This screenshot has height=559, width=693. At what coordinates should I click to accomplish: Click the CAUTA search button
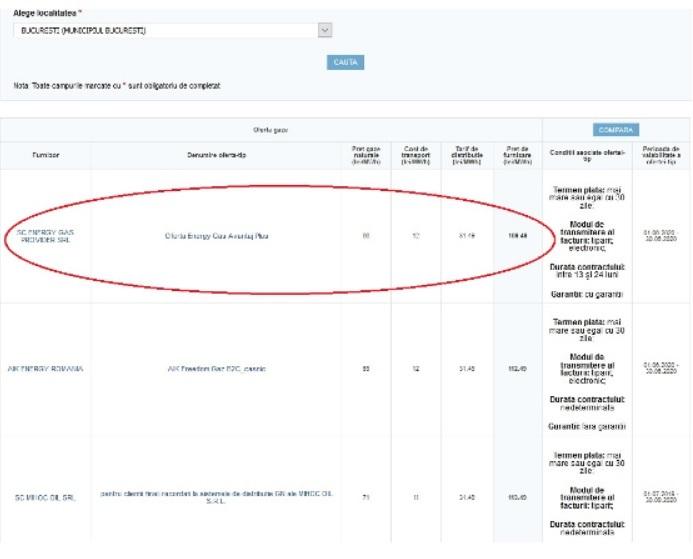[x=345, y=63]
